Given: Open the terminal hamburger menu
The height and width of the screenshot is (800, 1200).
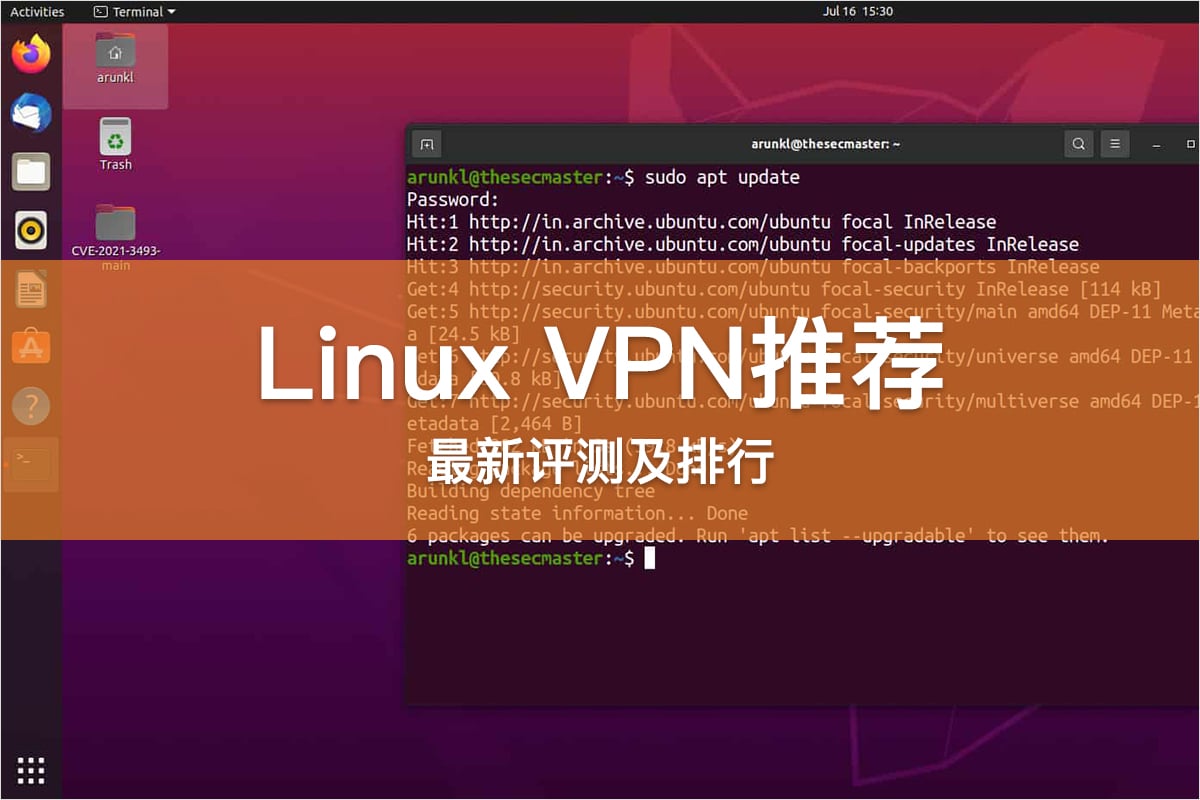Looking at the screenshot, I should pos(1115,144).
